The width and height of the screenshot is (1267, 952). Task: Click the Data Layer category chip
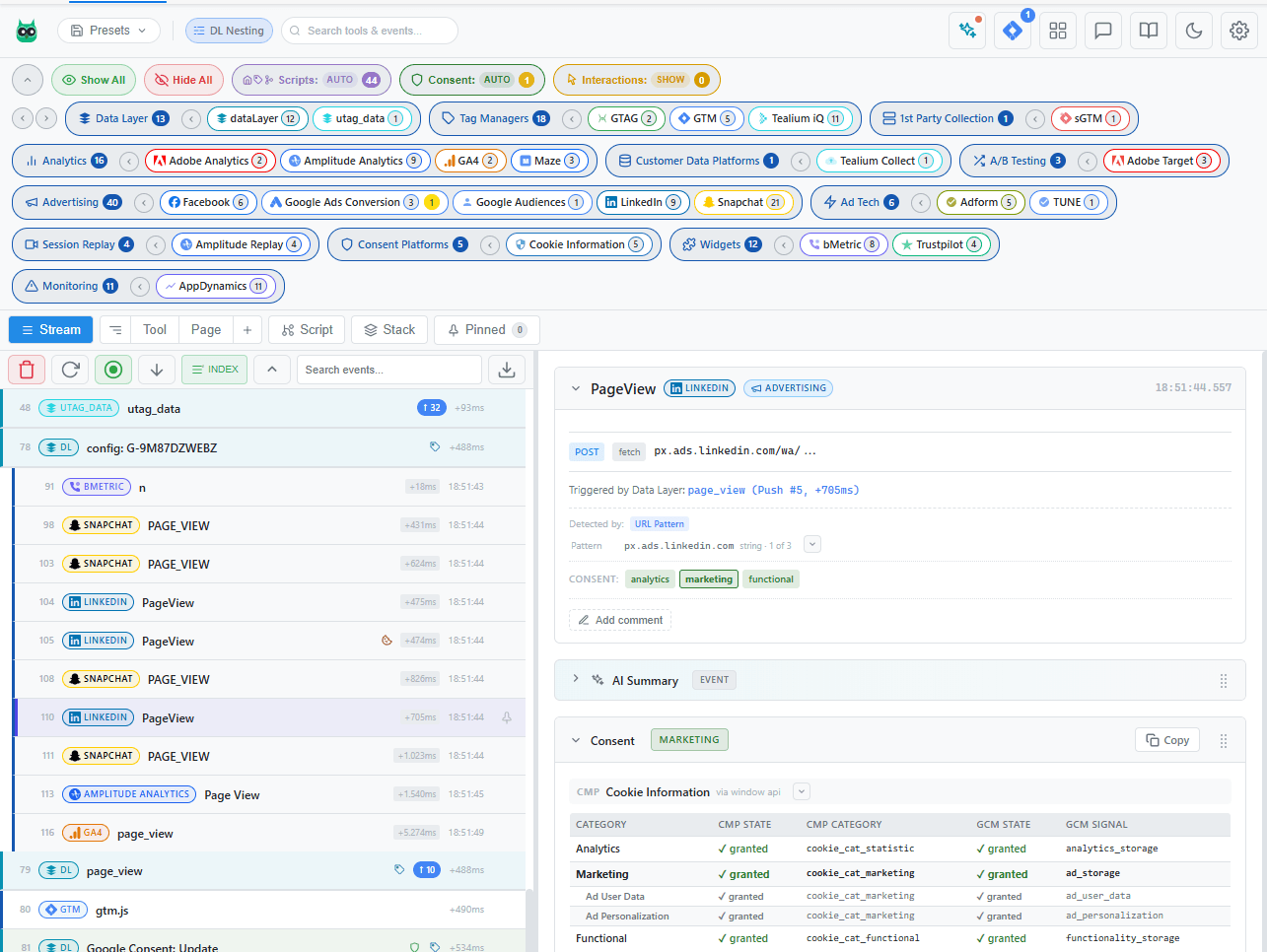[123, 118]
